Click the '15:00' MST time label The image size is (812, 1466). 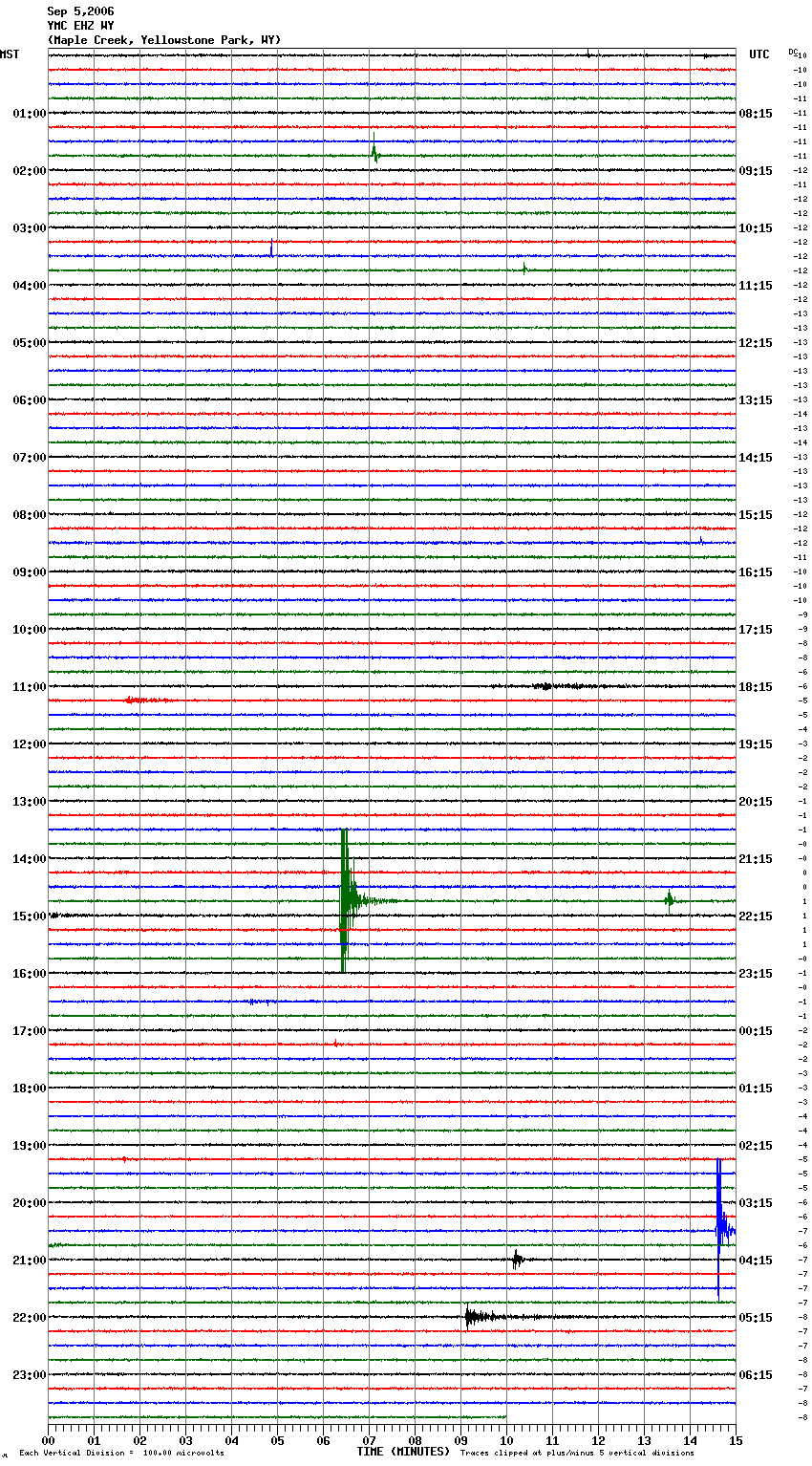click(29, 916)
